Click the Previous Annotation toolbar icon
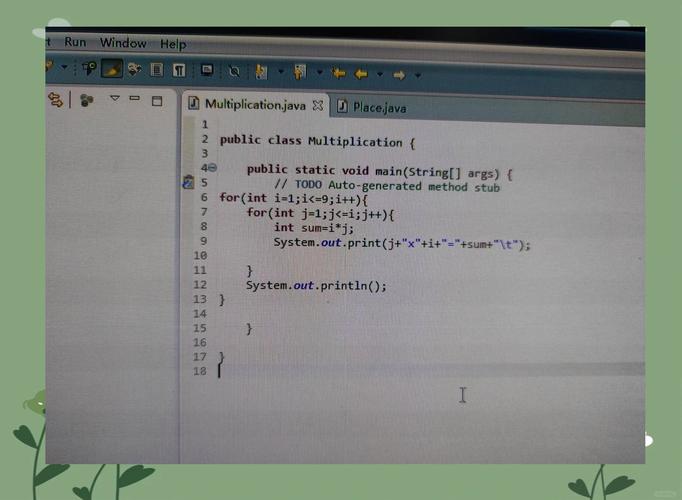Image resolution: width=682 pixels, height=500 pixels. tap(300, 72)
